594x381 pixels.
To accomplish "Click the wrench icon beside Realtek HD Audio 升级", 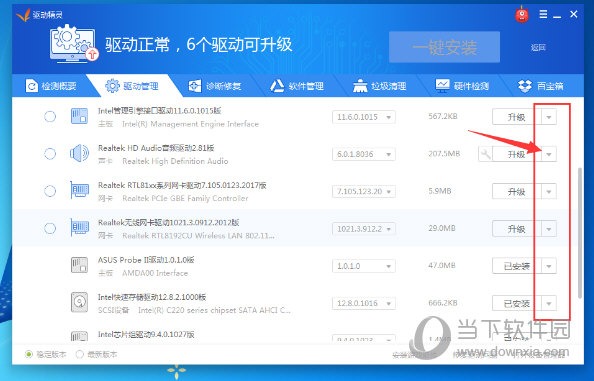I will [x=485, y=154].
